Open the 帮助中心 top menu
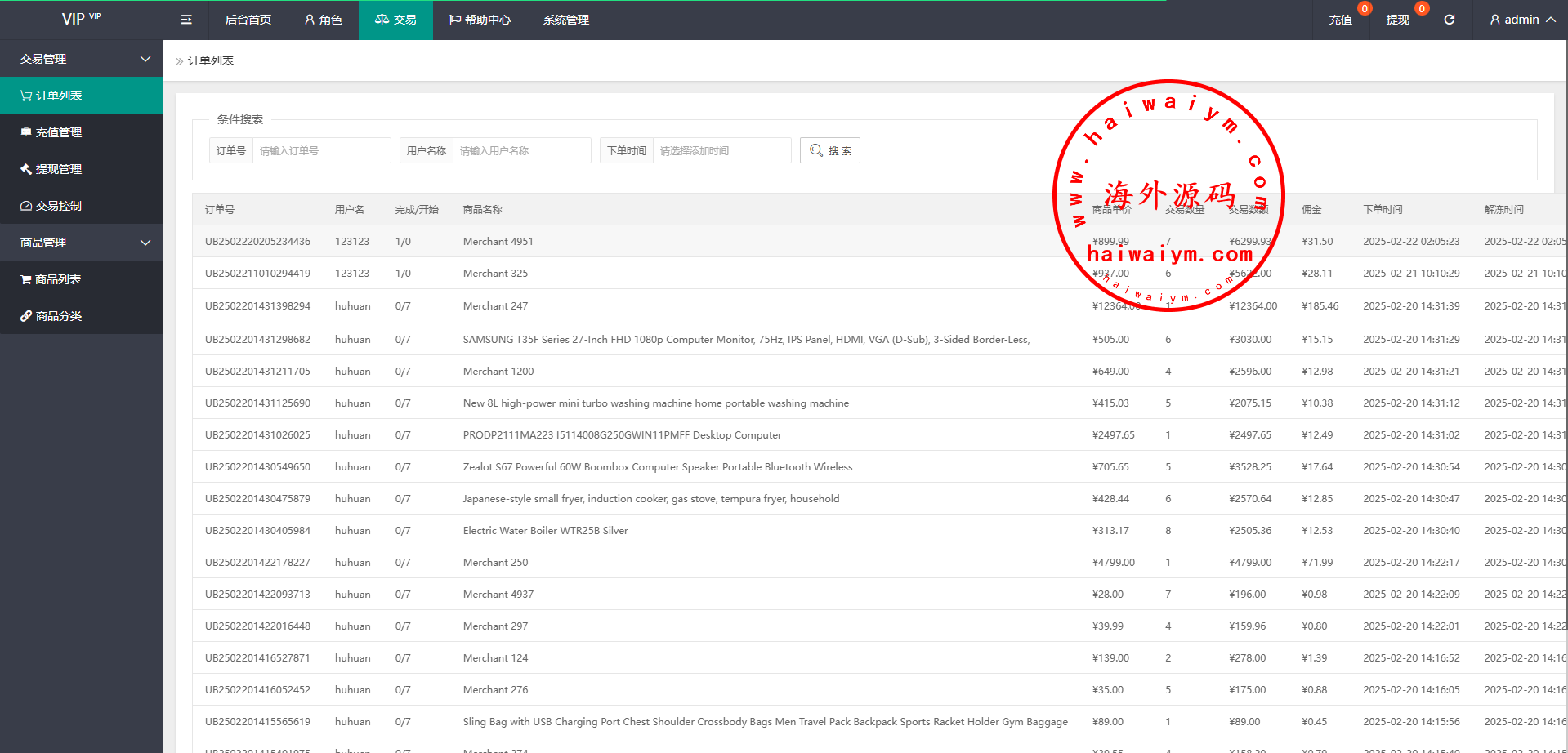This screenshot has height=753, width=1568. (480, 20)
